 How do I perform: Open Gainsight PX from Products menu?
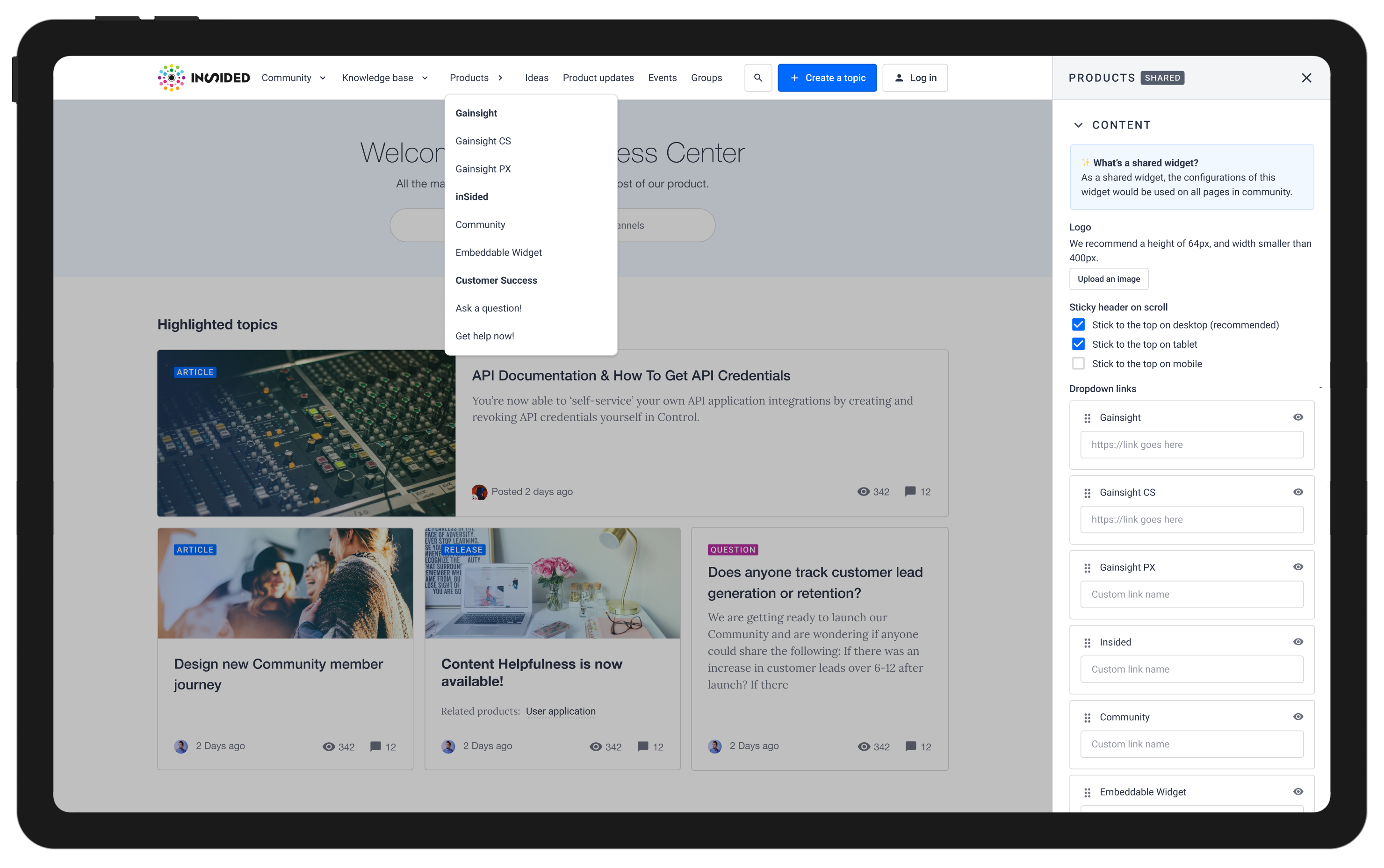coord(483,169)
